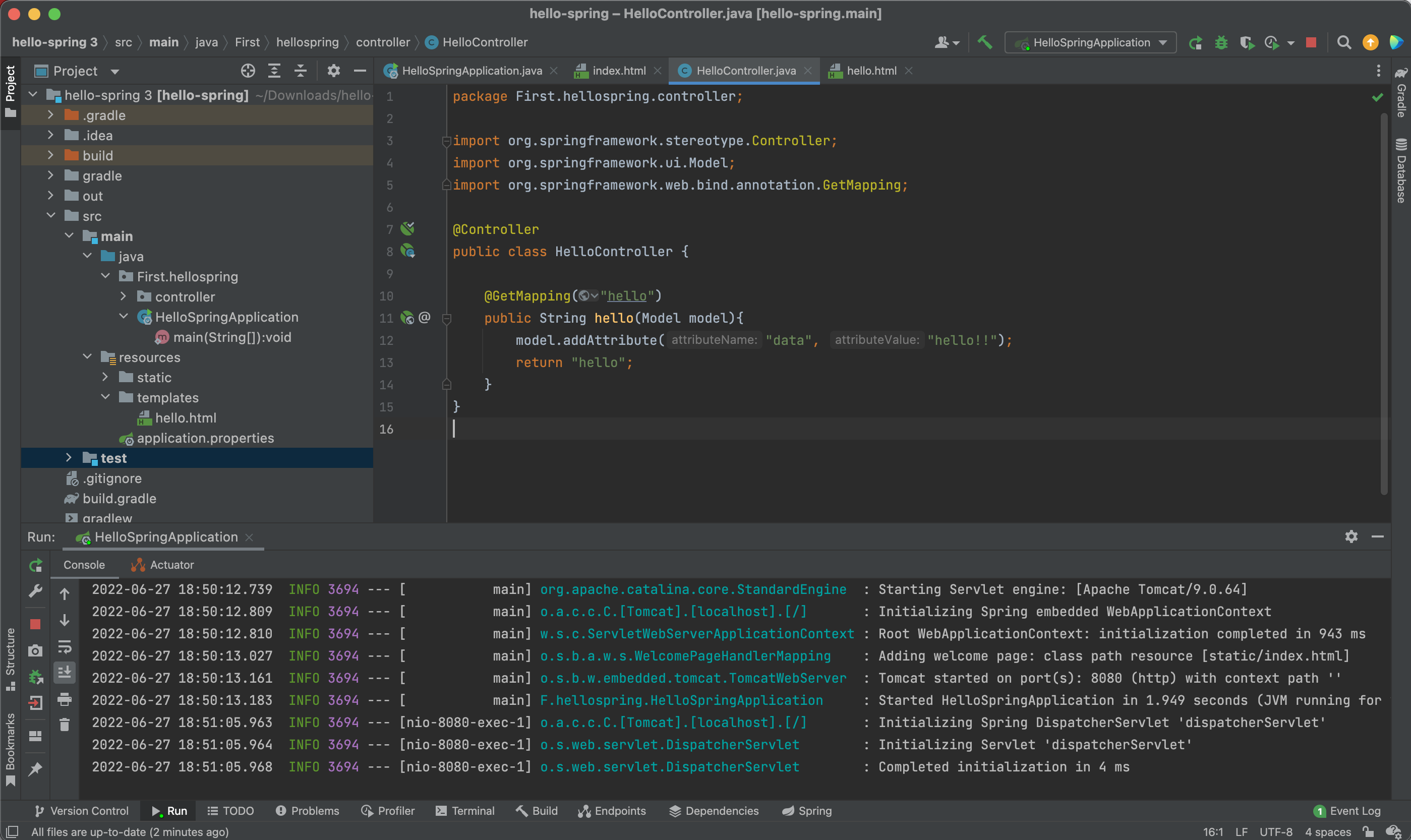This screenshot has height=840, width=1411.
Task: Click the Rerun icon in Run panel
Action: point(36,565)
